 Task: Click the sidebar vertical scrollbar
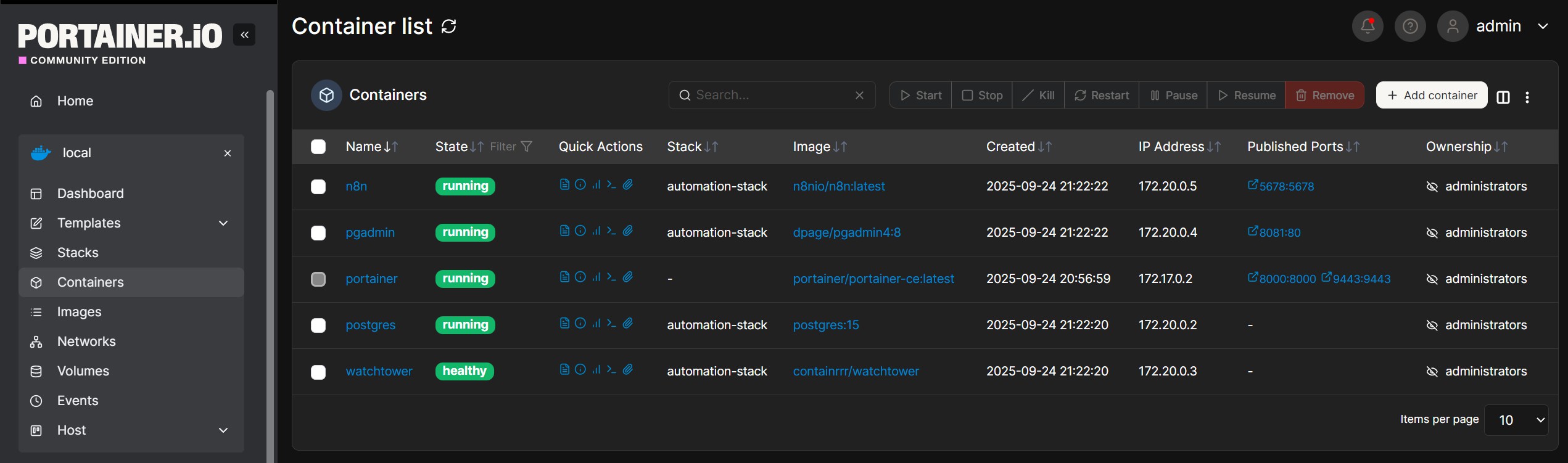[x=270, y=276]
